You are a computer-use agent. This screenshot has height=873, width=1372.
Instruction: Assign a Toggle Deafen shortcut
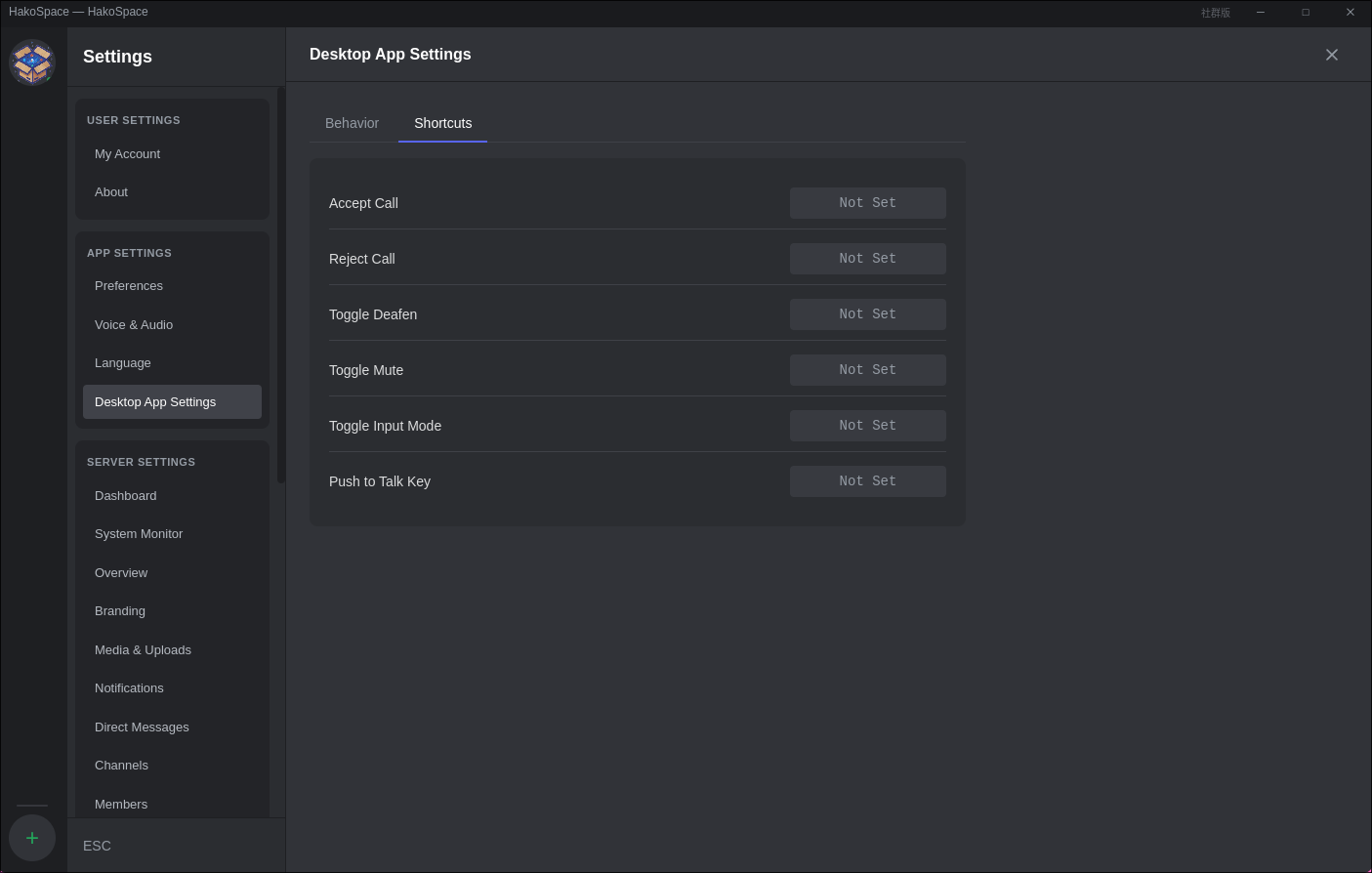pos(867,314)
